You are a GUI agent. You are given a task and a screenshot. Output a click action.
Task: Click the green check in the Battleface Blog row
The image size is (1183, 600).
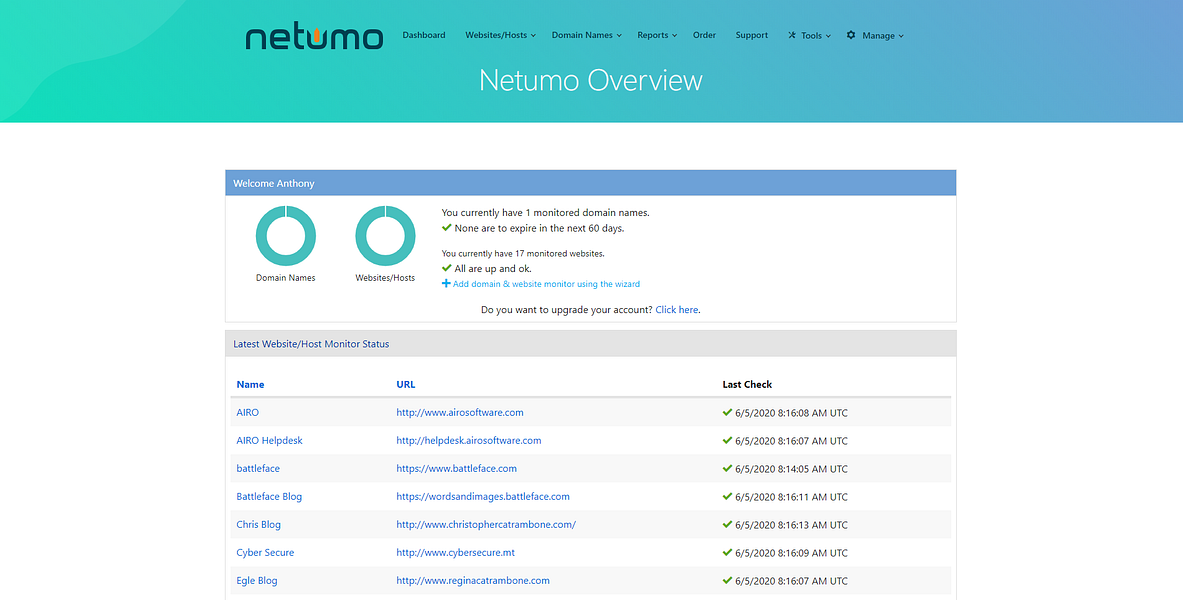pos(727,496)
